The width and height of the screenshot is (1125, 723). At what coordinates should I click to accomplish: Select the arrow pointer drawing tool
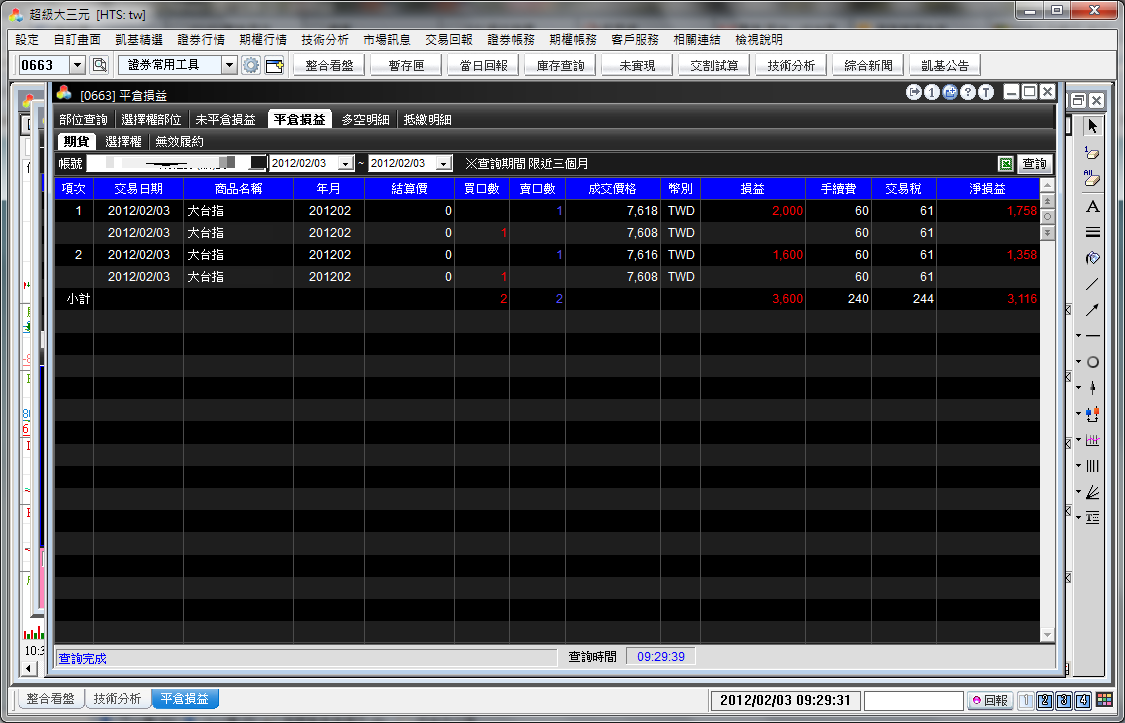pos(1092,126)
